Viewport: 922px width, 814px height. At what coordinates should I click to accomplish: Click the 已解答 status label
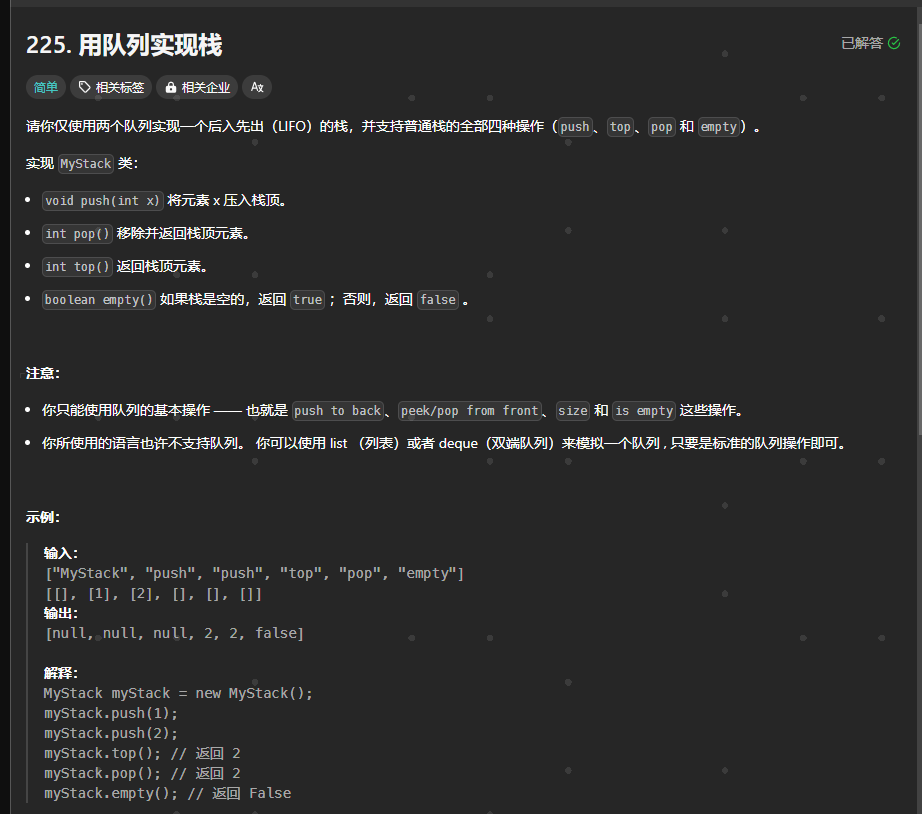click(x=862, y=43)
